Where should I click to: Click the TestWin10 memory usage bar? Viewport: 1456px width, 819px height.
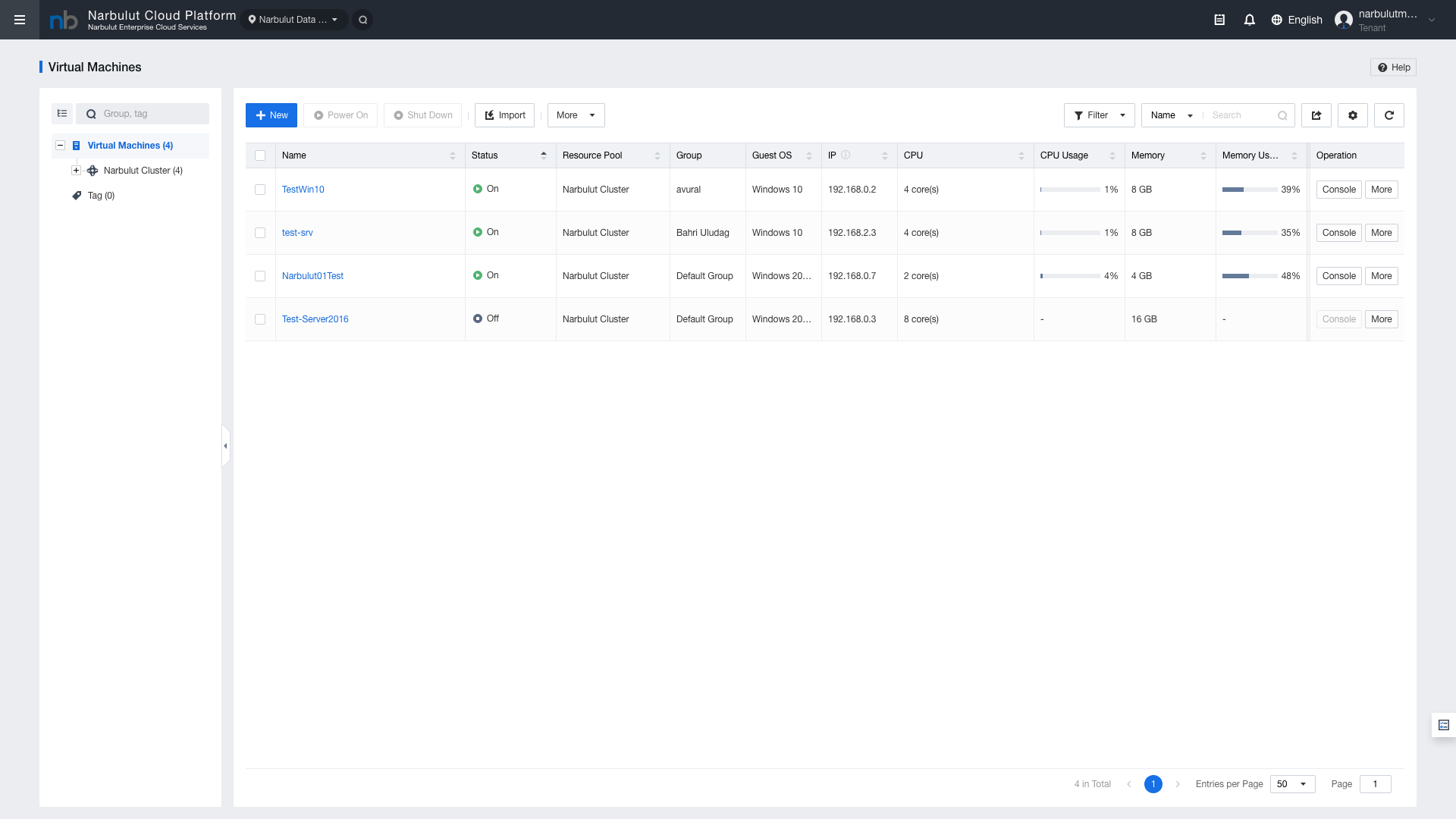coord(1249,190)
